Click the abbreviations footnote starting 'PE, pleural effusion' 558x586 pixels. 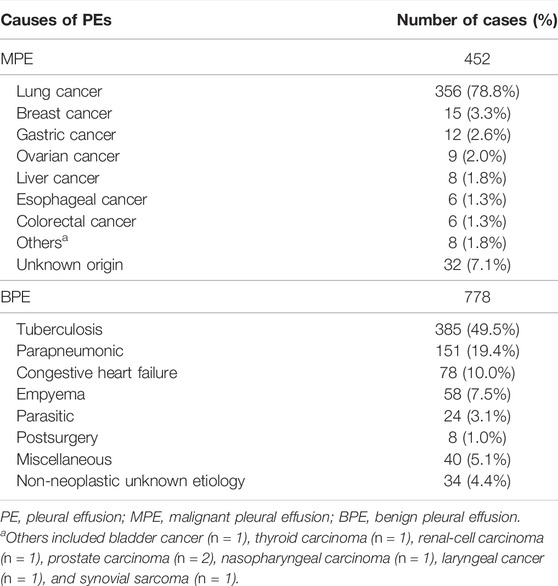260,517
